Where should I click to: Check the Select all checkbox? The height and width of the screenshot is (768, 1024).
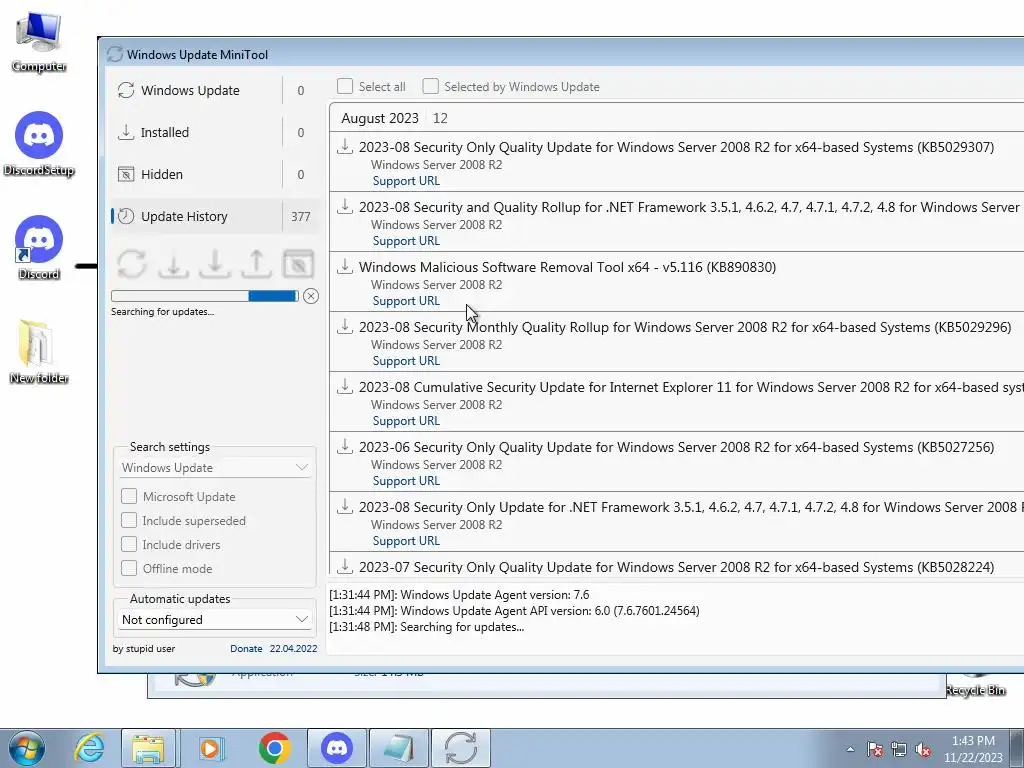[345, 86]
